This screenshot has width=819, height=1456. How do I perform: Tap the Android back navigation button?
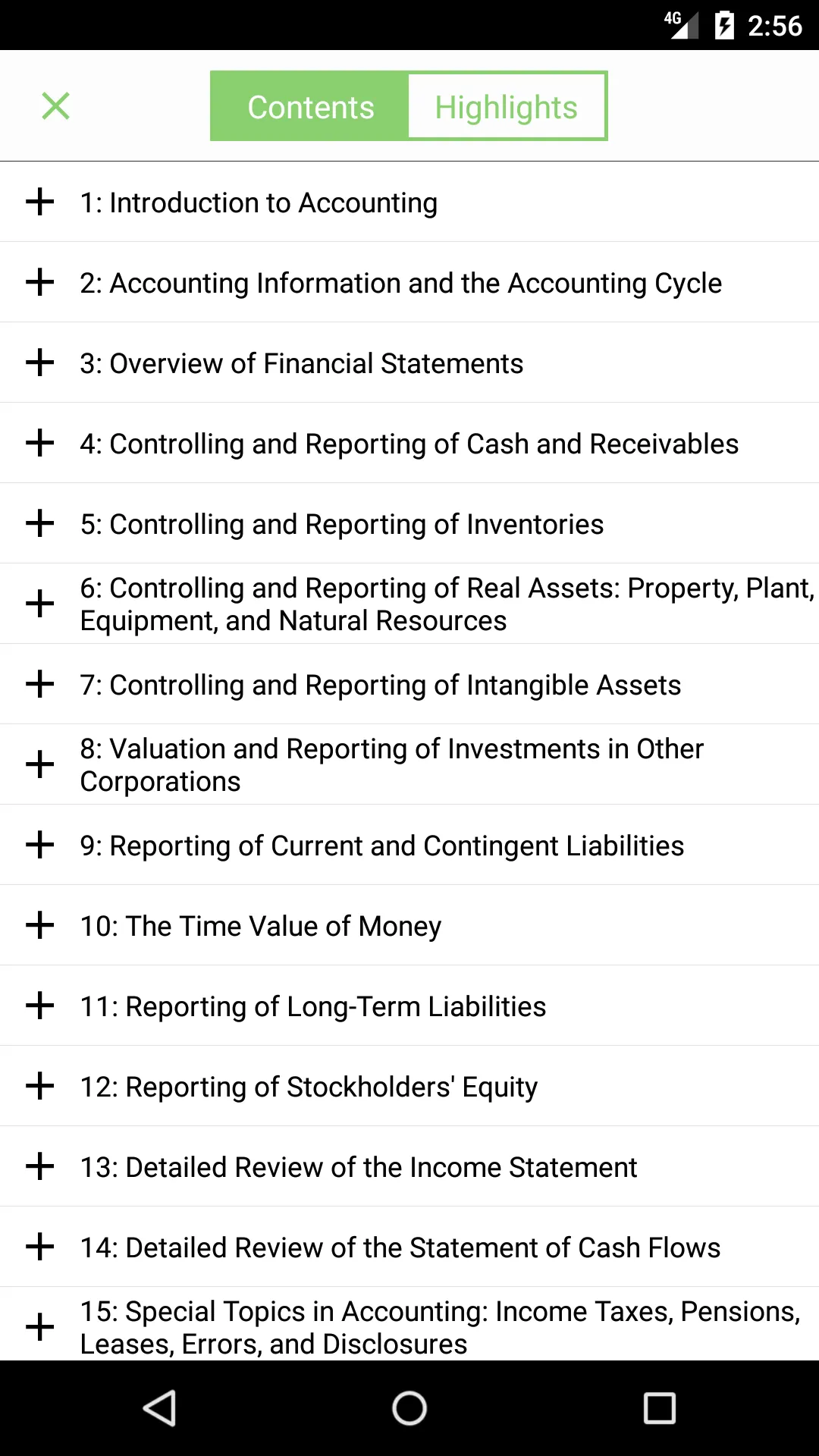160,1408
